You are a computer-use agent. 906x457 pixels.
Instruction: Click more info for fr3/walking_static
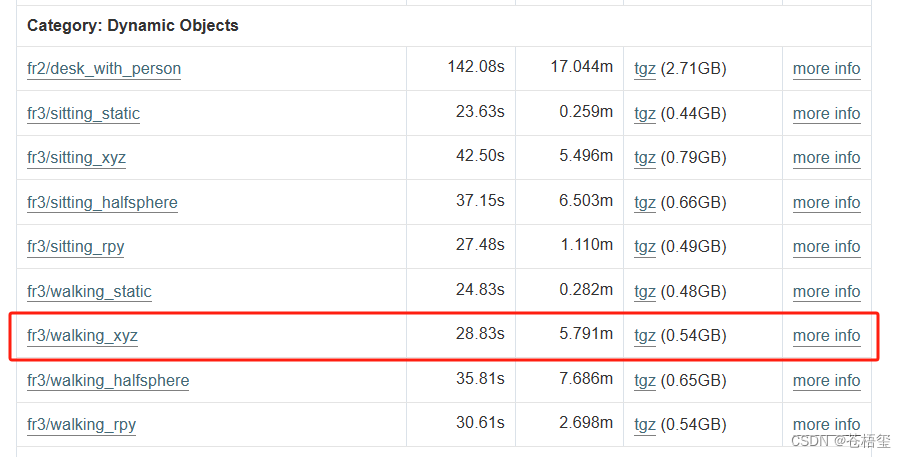[826, 291]
